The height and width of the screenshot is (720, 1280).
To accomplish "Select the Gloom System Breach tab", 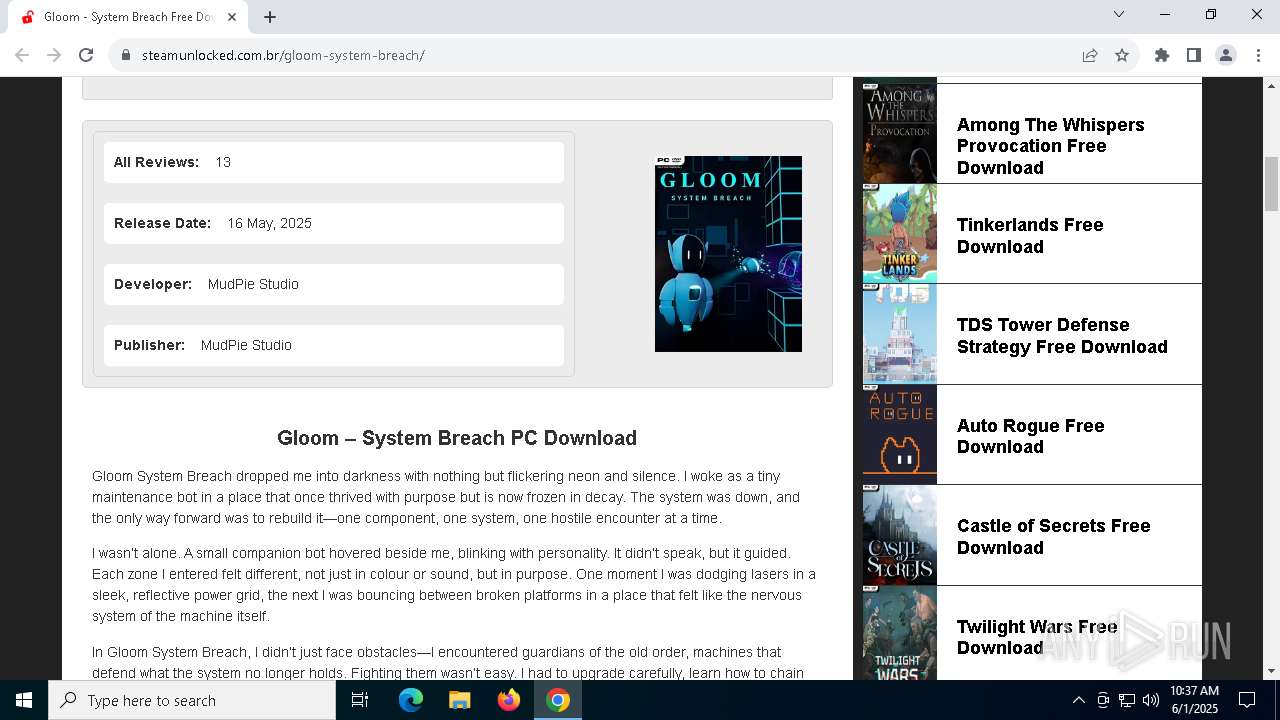I will click(x=128, y=17).
